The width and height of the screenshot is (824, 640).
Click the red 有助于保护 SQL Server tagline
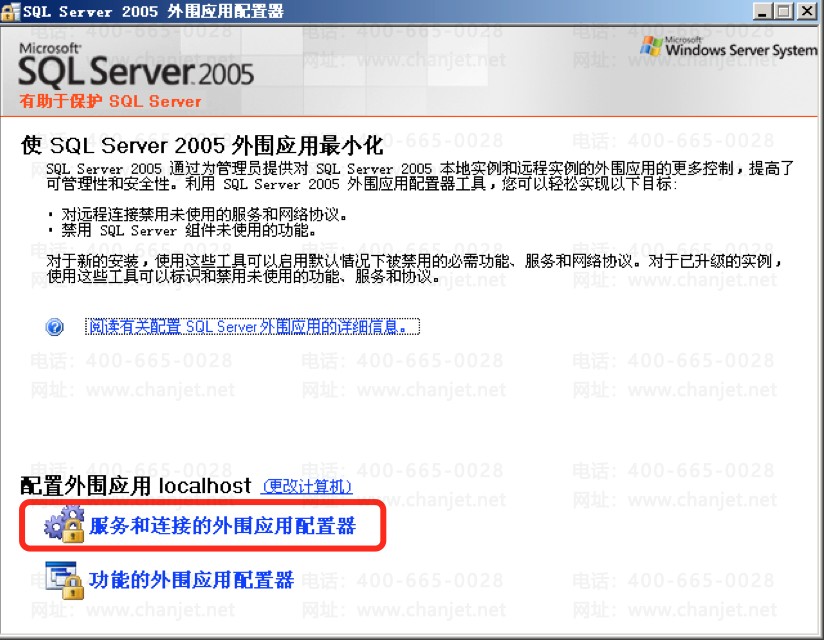(110, 101)
